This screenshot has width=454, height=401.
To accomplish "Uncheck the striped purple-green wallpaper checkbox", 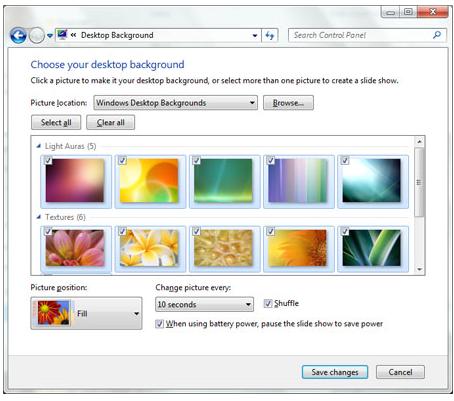I will click(271, 160).
